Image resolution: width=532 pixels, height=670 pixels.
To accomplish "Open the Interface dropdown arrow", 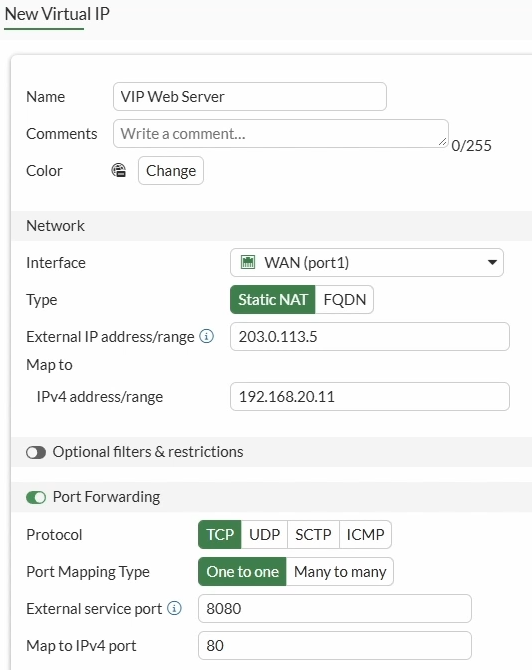I will (492, 262).
